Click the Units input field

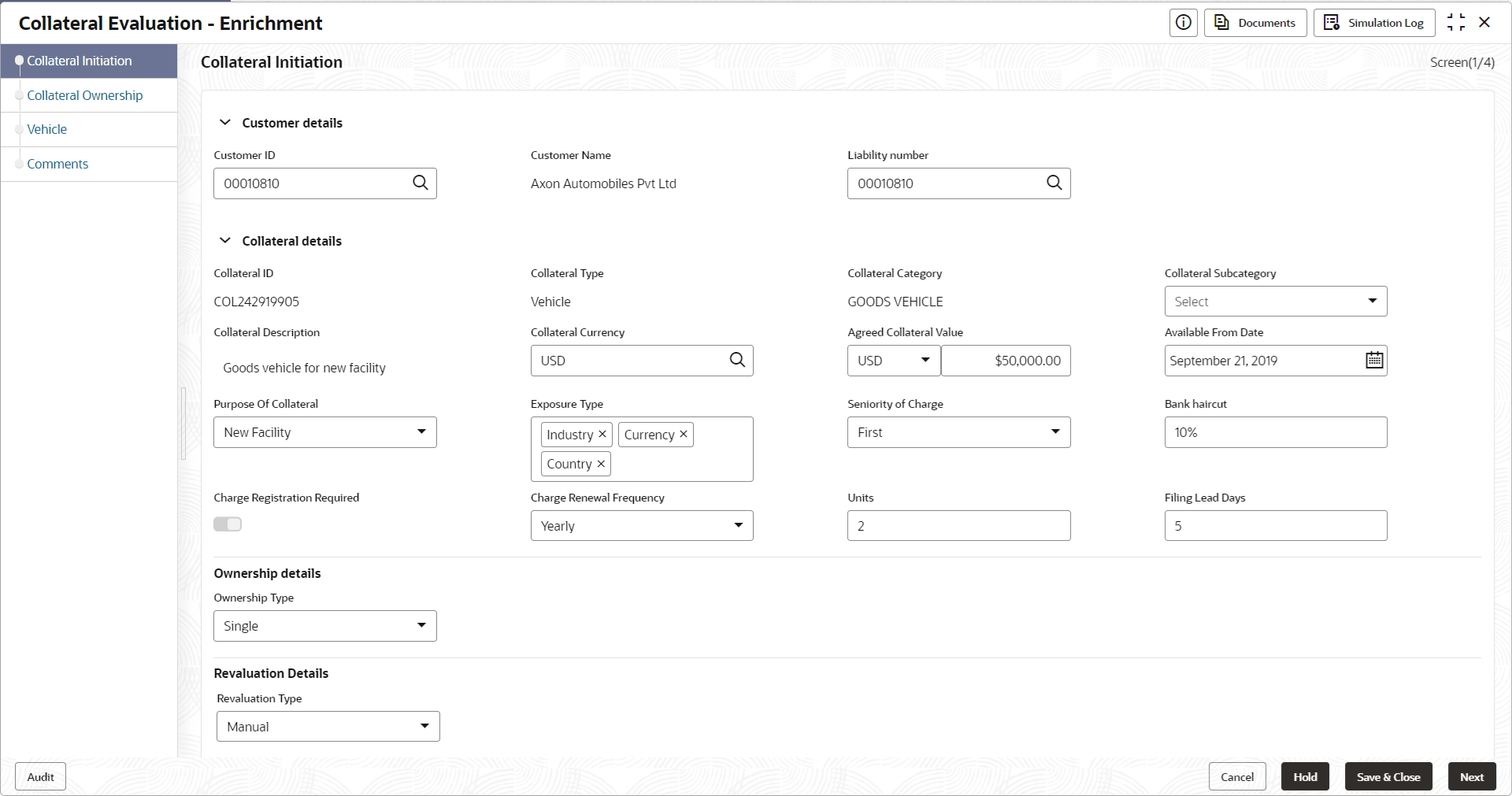pos(959,526)
